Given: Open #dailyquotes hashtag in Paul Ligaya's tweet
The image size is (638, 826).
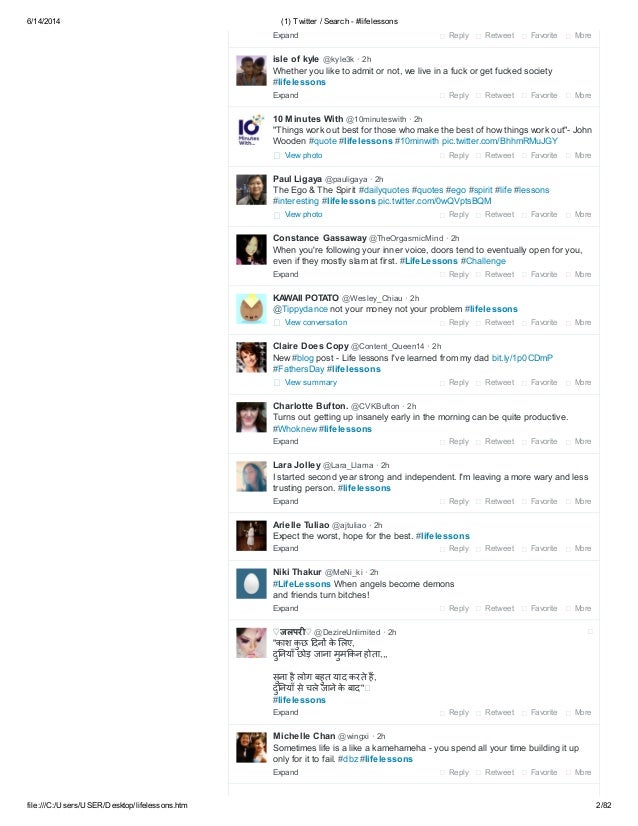Looking at the screenshot, I should (384, 190).
